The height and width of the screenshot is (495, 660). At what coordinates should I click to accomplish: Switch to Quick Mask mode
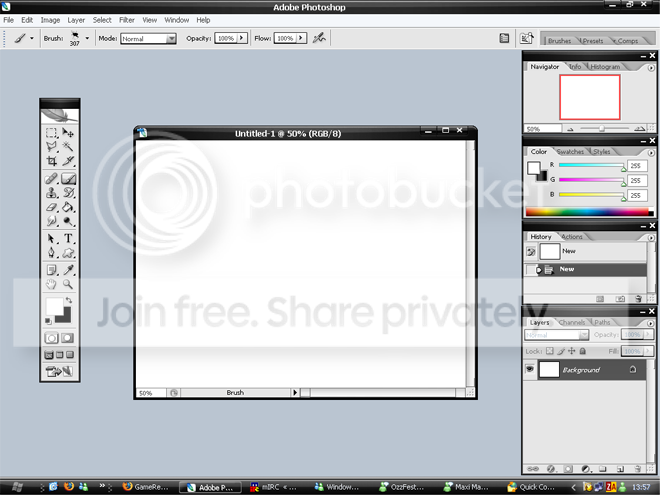coord(67,338)
